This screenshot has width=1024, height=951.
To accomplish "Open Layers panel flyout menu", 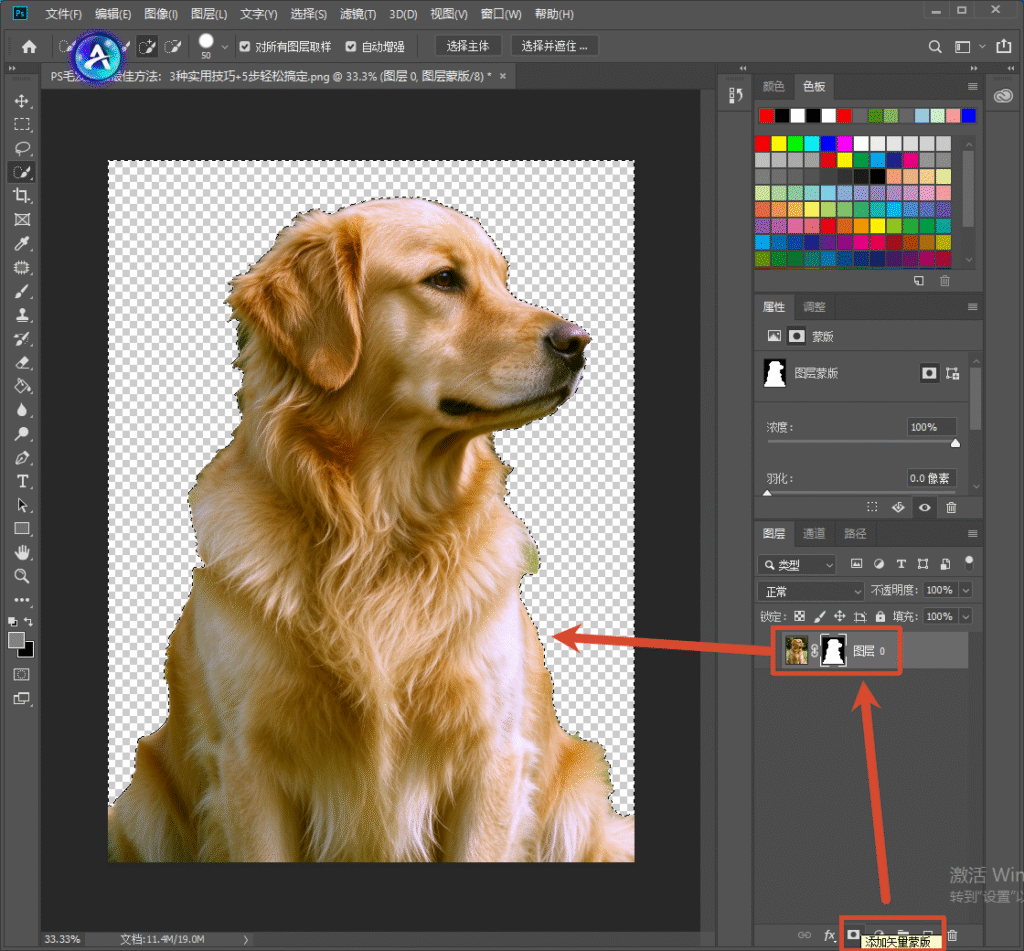I will click(972, 534).
